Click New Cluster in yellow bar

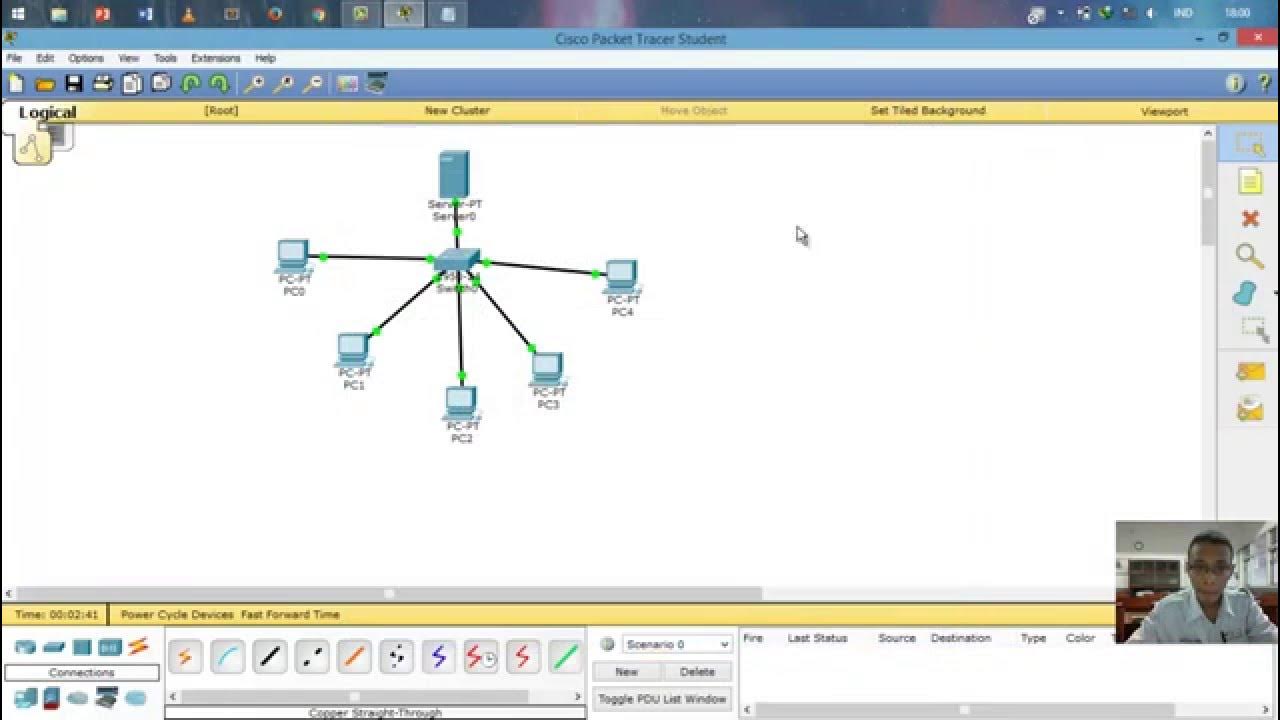pos(457,111)
